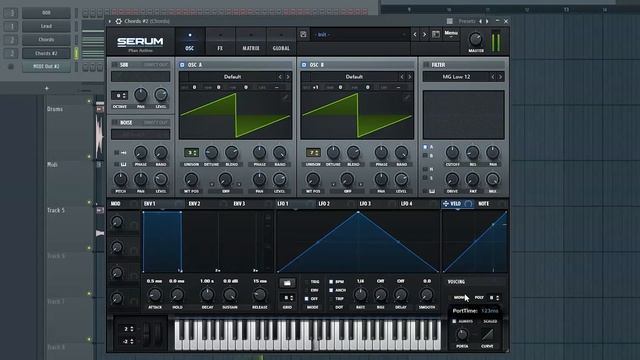Select the LFO OFF mode checkbox
This screenshot has height=360, width=640.
click(307, 299)
